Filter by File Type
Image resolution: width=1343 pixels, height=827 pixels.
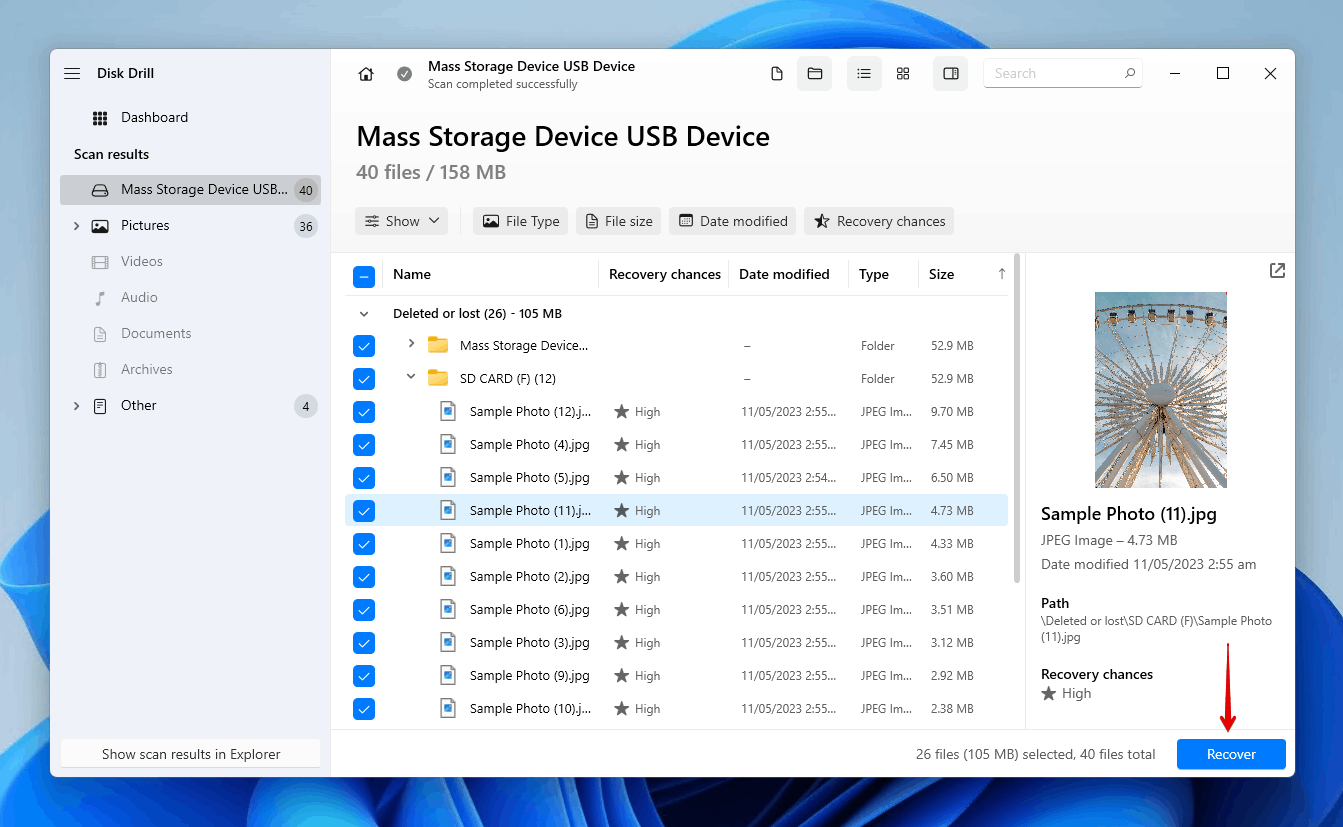pos(521,221)
